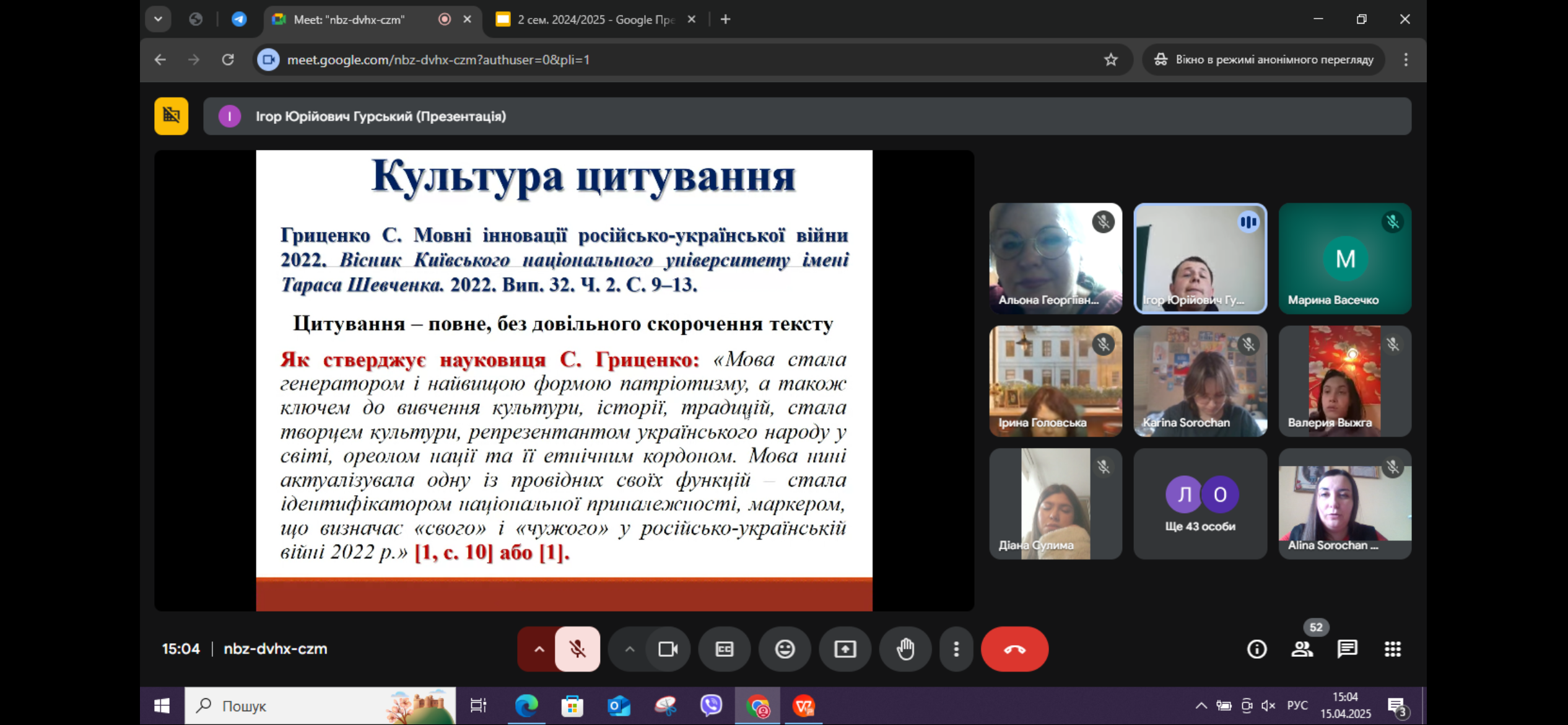Toggle the camera on
This screenshot has width=1568, height=725.
click(x=668, y=649)
